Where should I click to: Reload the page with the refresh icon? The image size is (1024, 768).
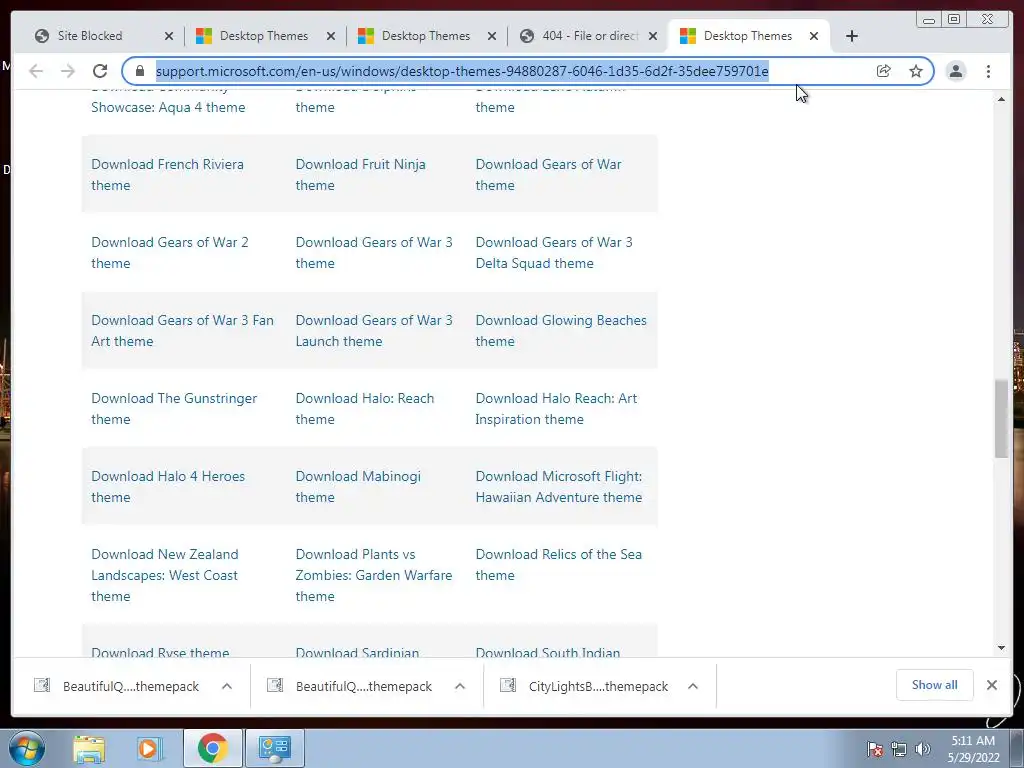[100, 71]
